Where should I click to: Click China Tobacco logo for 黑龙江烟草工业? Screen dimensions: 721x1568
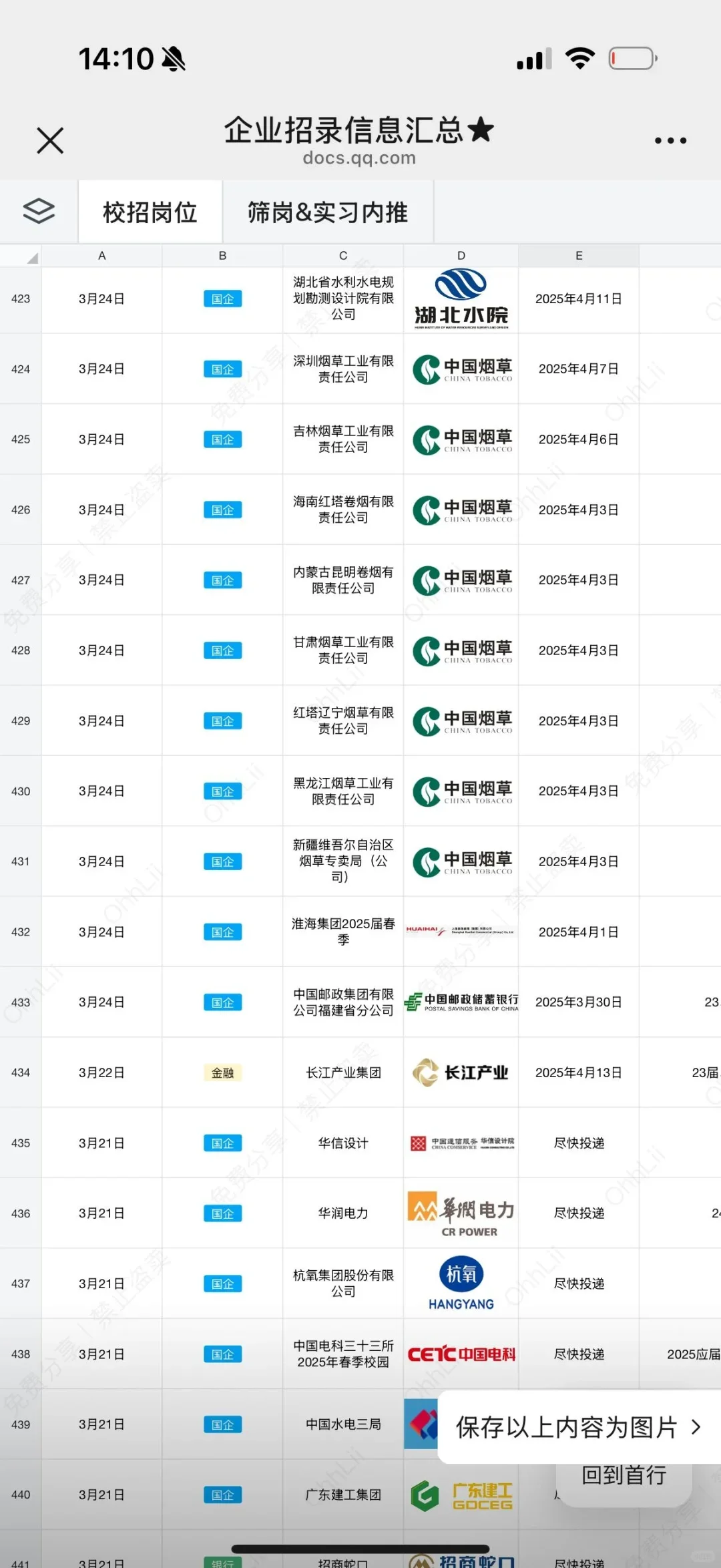click(462, 791)
